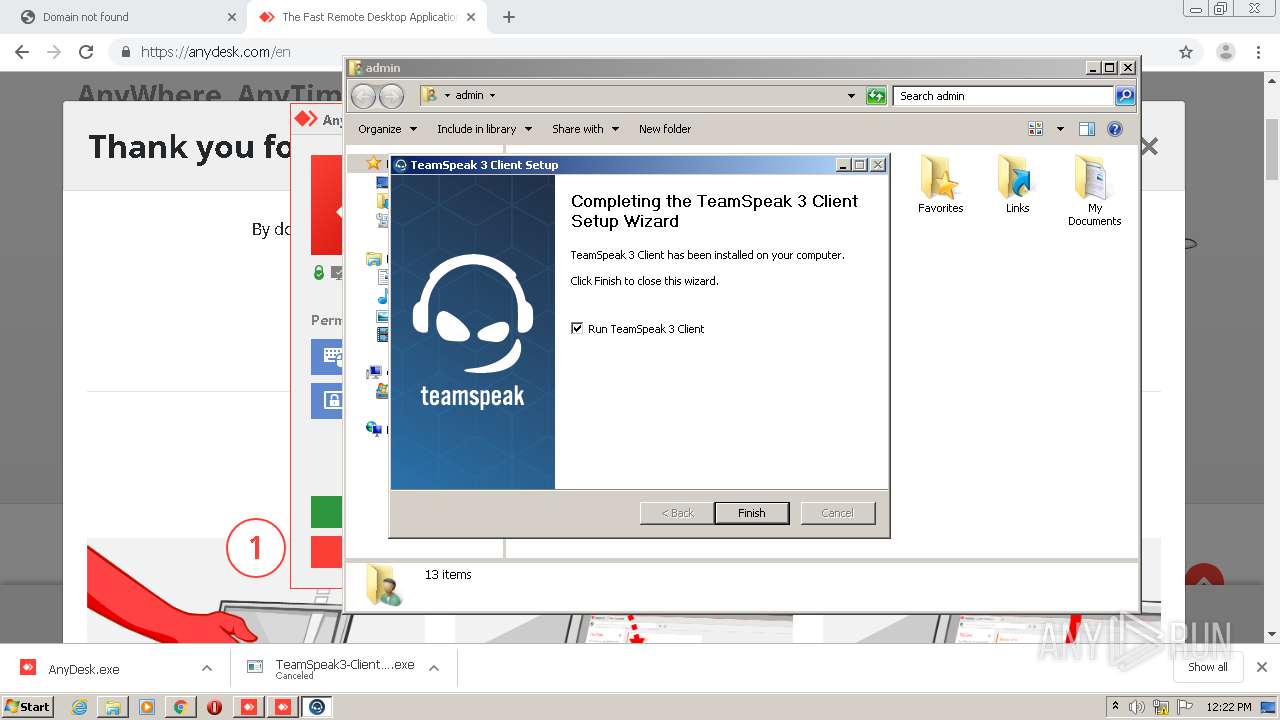Click volume icon in system tray

pos(1137,707)
